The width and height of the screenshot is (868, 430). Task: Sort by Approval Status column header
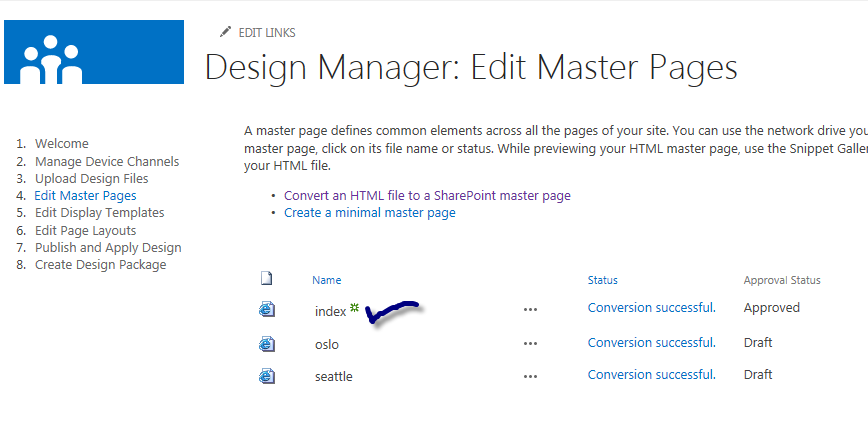coord(781,281)
